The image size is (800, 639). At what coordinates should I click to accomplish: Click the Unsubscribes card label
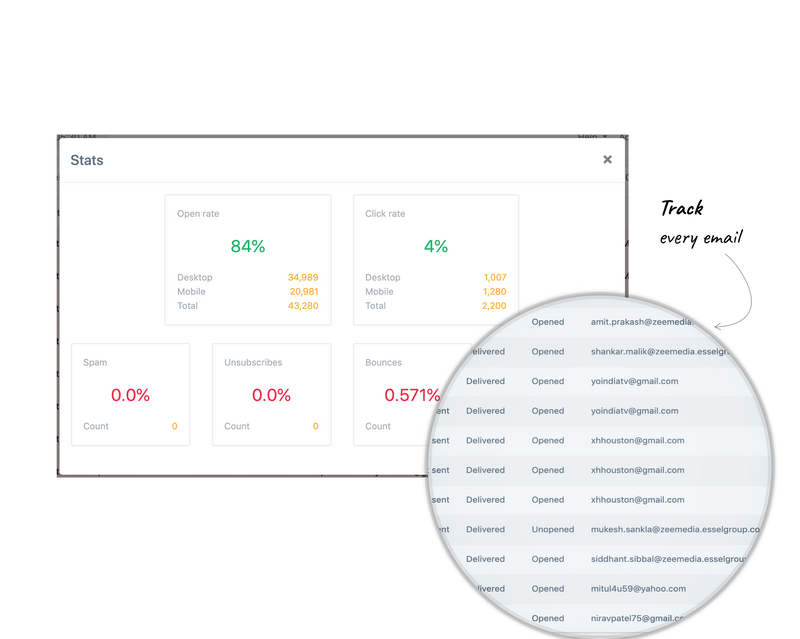253,362
